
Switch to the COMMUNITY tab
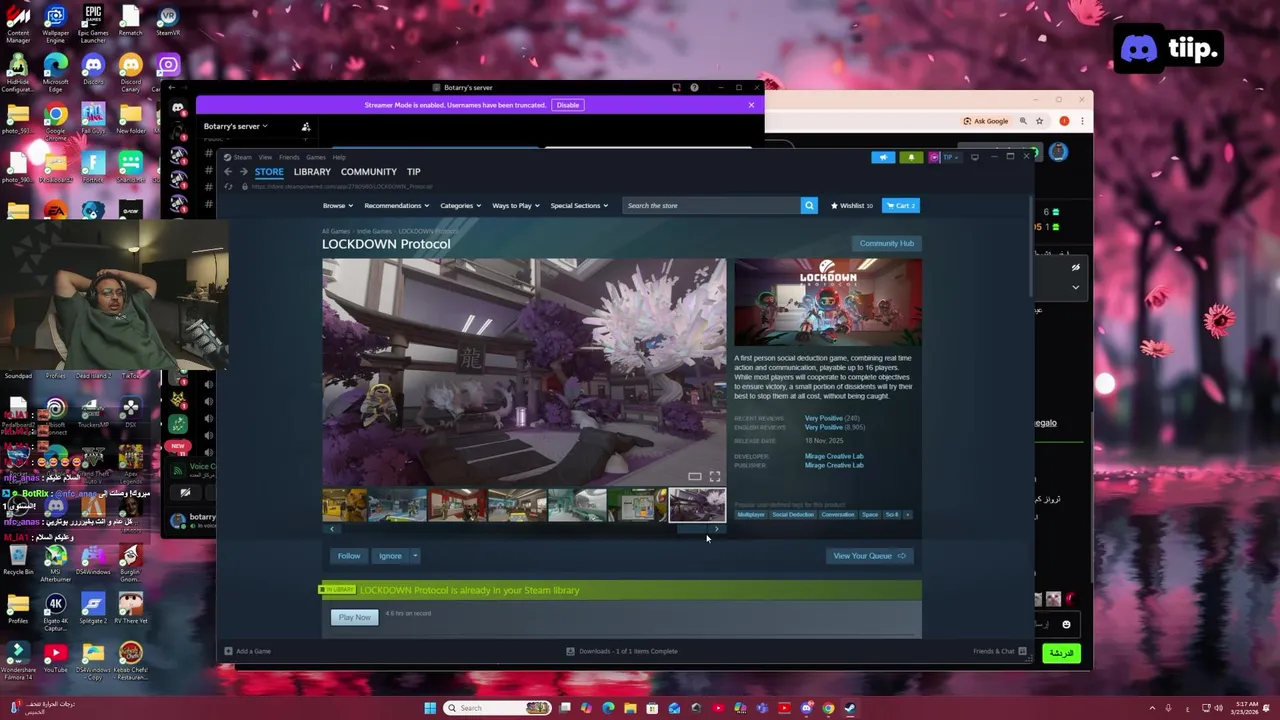point(369,172)
